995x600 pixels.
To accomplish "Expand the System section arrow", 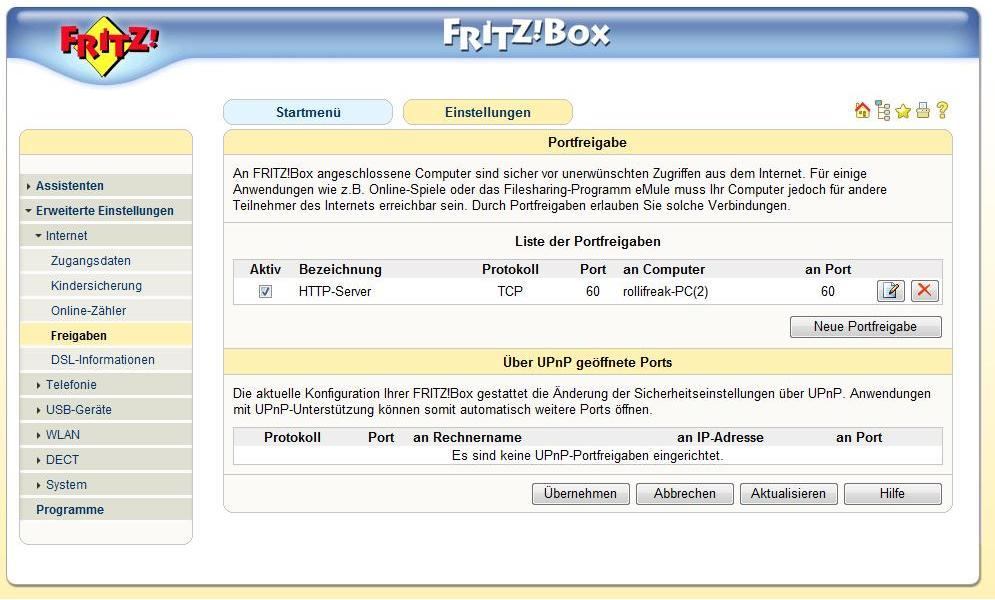I will coord(39,485).
